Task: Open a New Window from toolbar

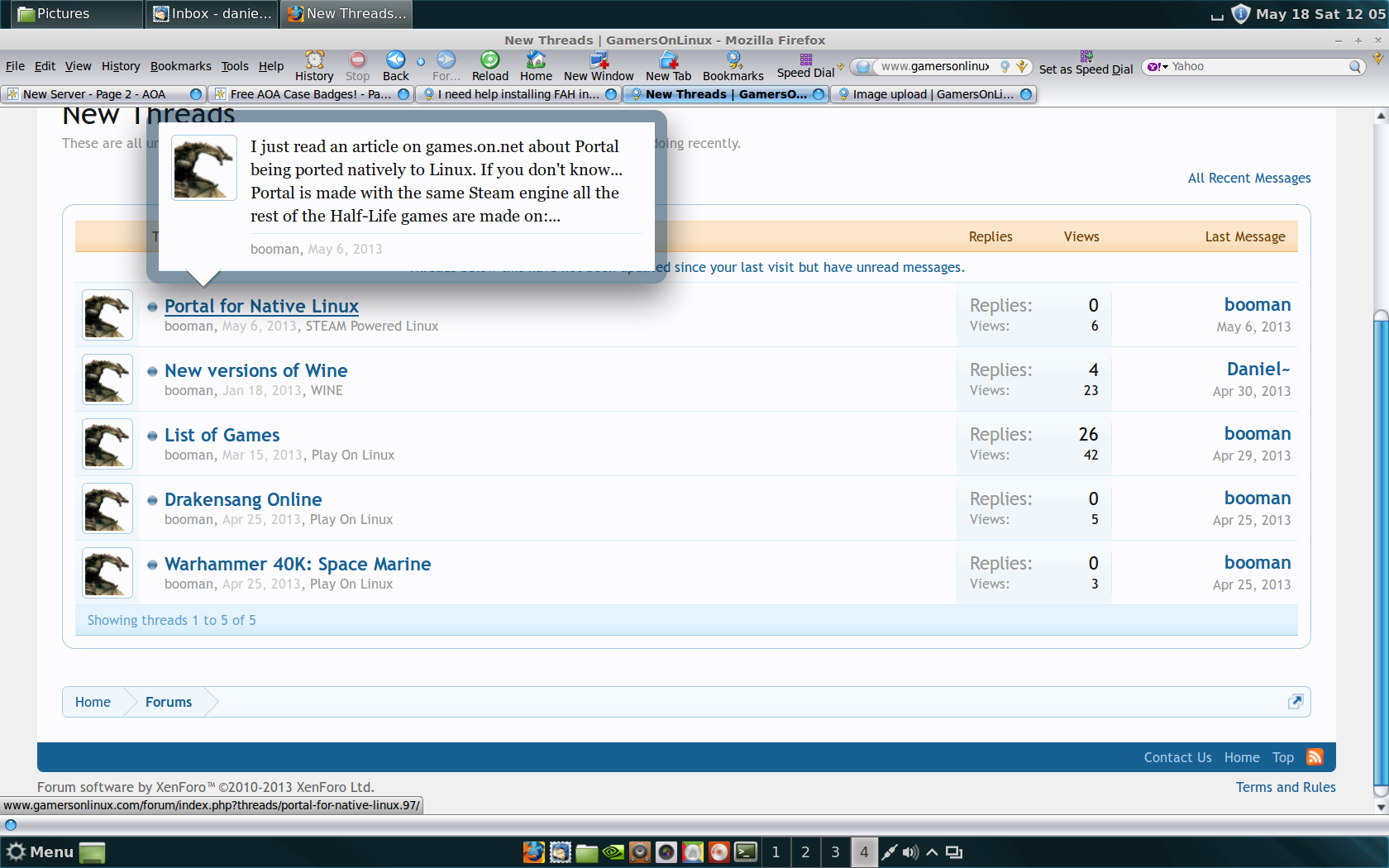Action: [599, 66]
